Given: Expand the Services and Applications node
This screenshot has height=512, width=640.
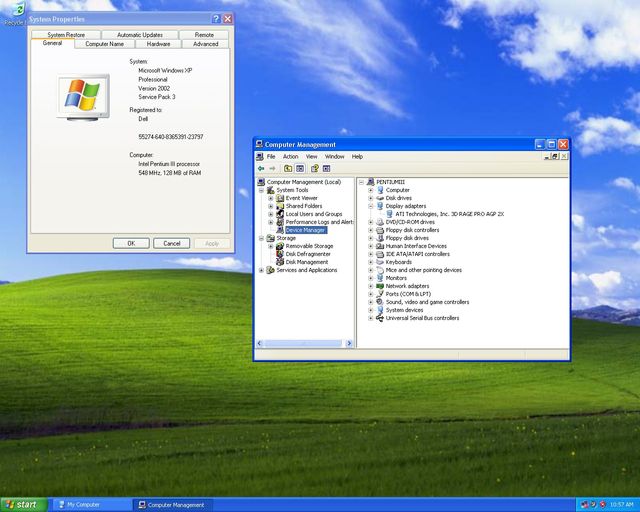Looking at the screenshot, I should 261,270.
